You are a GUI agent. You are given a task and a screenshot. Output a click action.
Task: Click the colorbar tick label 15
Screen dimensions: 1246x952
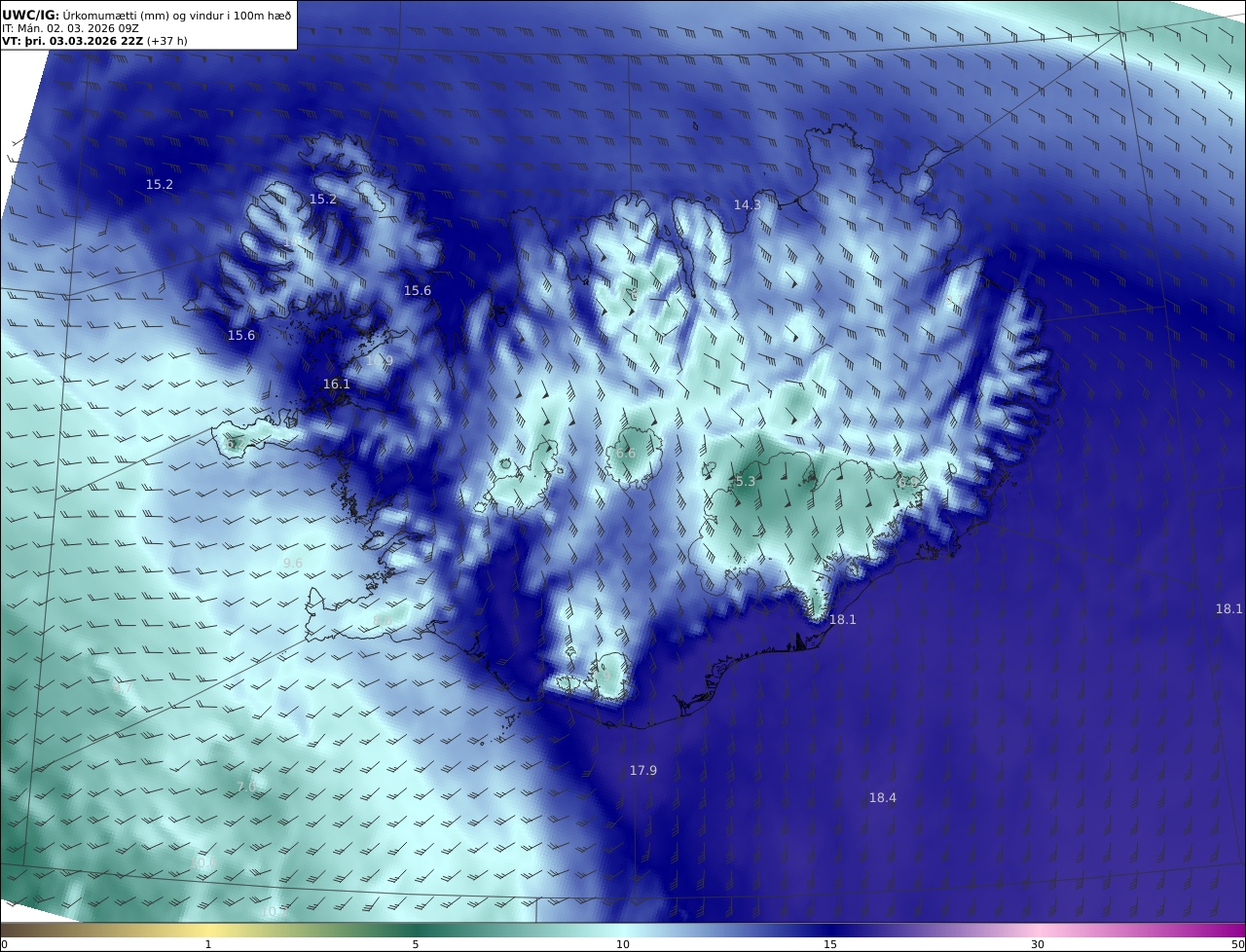click(x=830, y=944)
